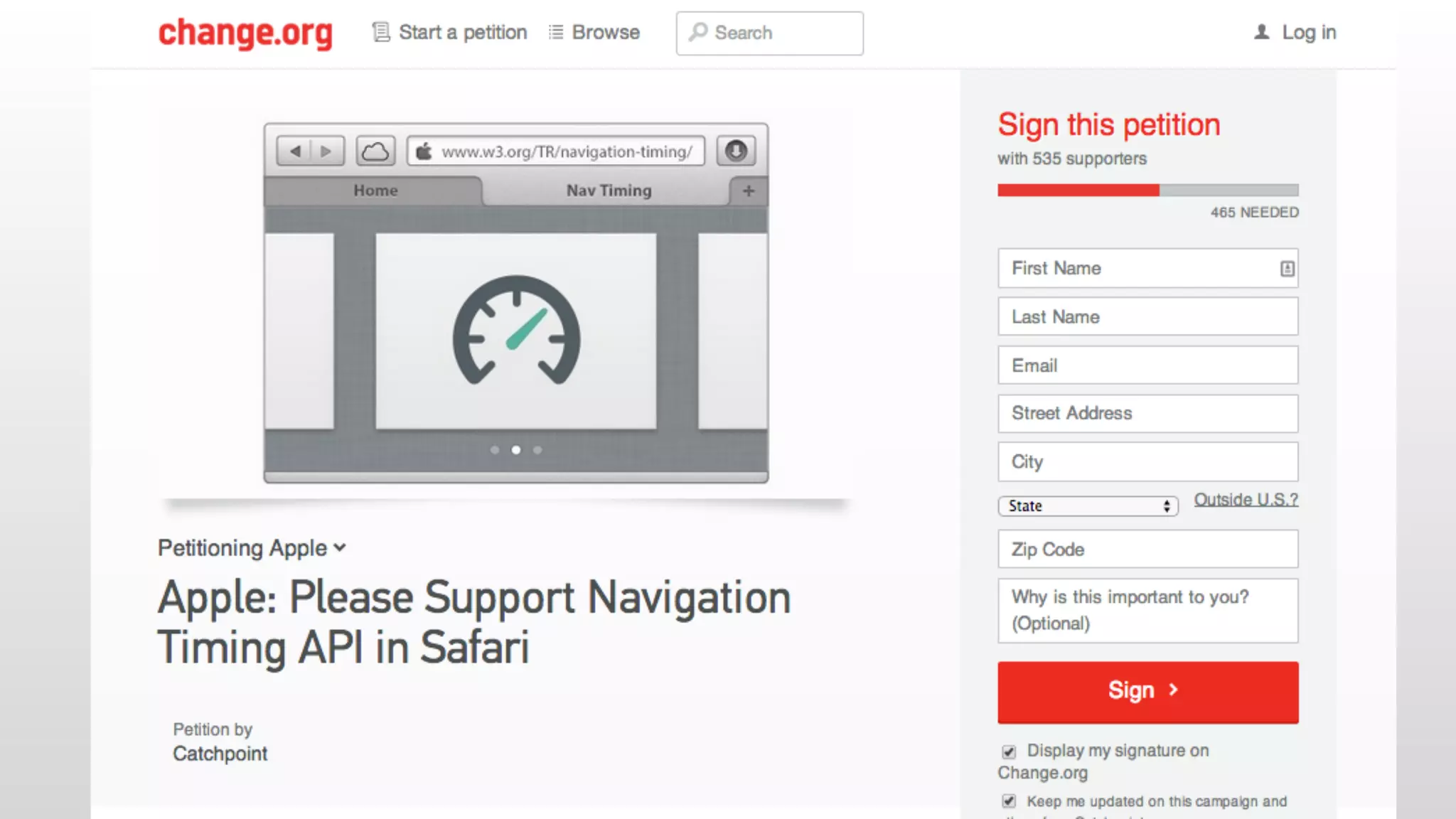Click the contact autofill icon in First Name
The image size is (1456, 819).
(1287, 269)
